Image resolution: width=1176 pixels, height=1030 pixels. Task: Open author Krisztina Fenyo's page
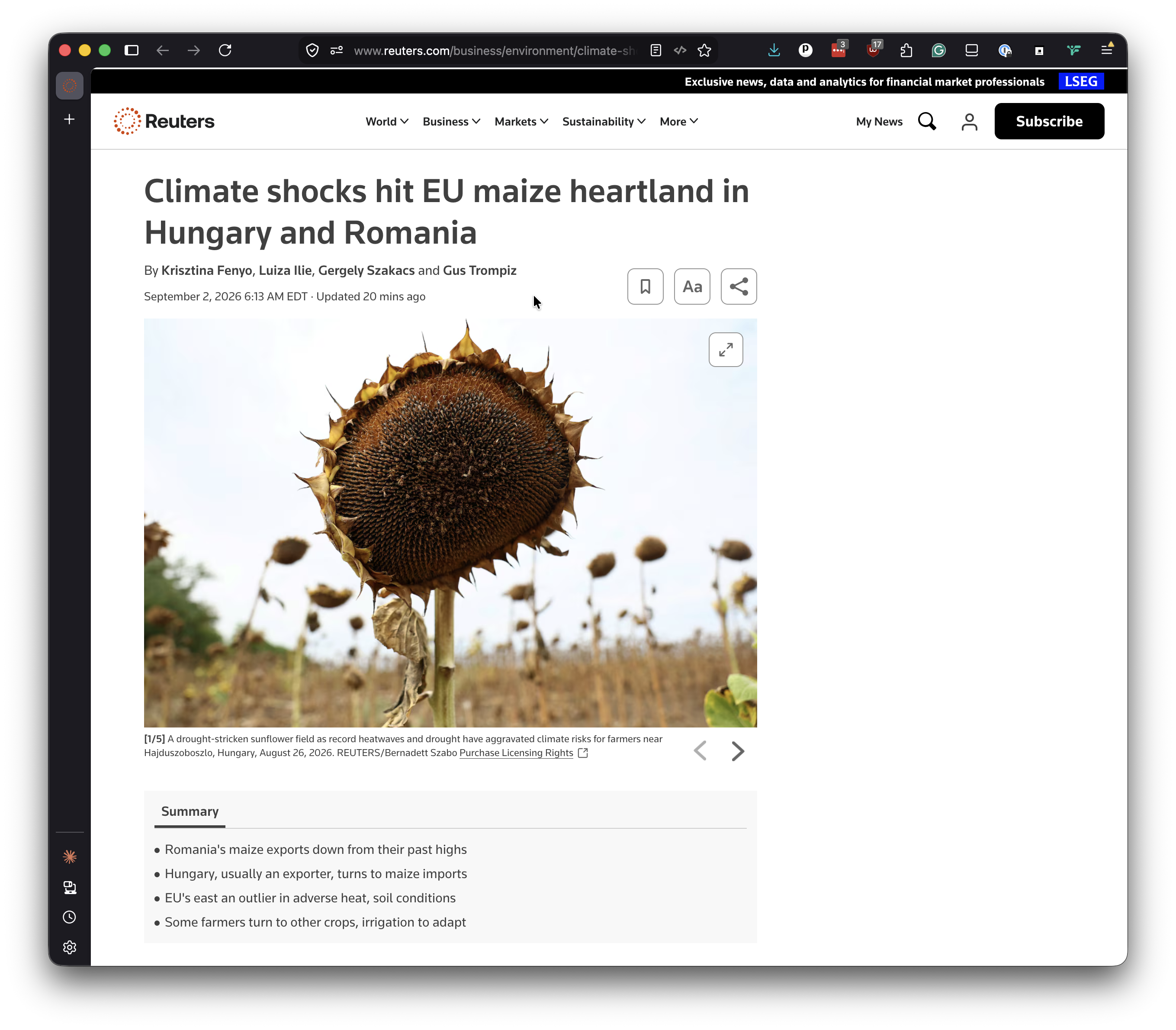(207, 270)
